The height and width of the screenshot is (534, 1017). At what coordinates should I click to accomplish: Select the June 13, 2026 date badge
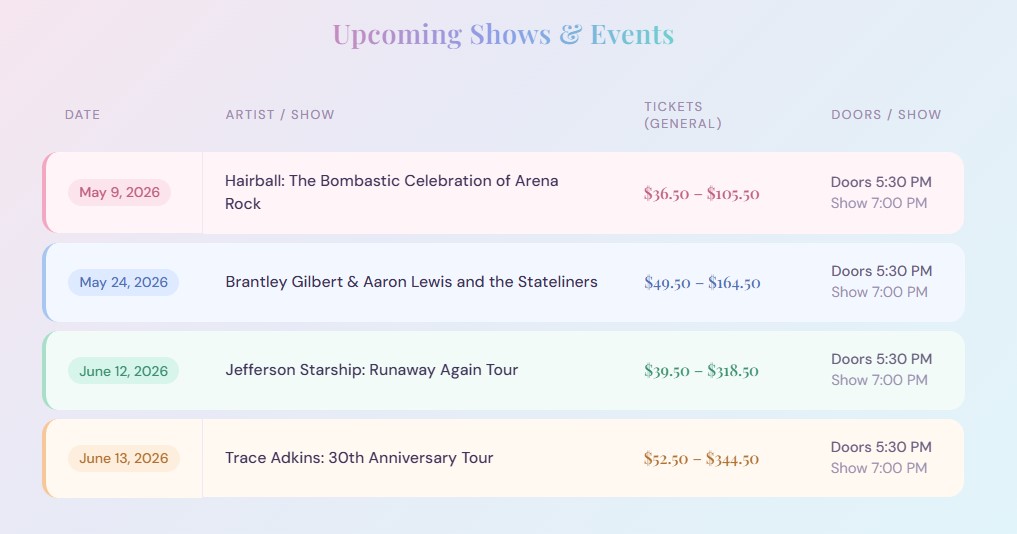[124, 459]
